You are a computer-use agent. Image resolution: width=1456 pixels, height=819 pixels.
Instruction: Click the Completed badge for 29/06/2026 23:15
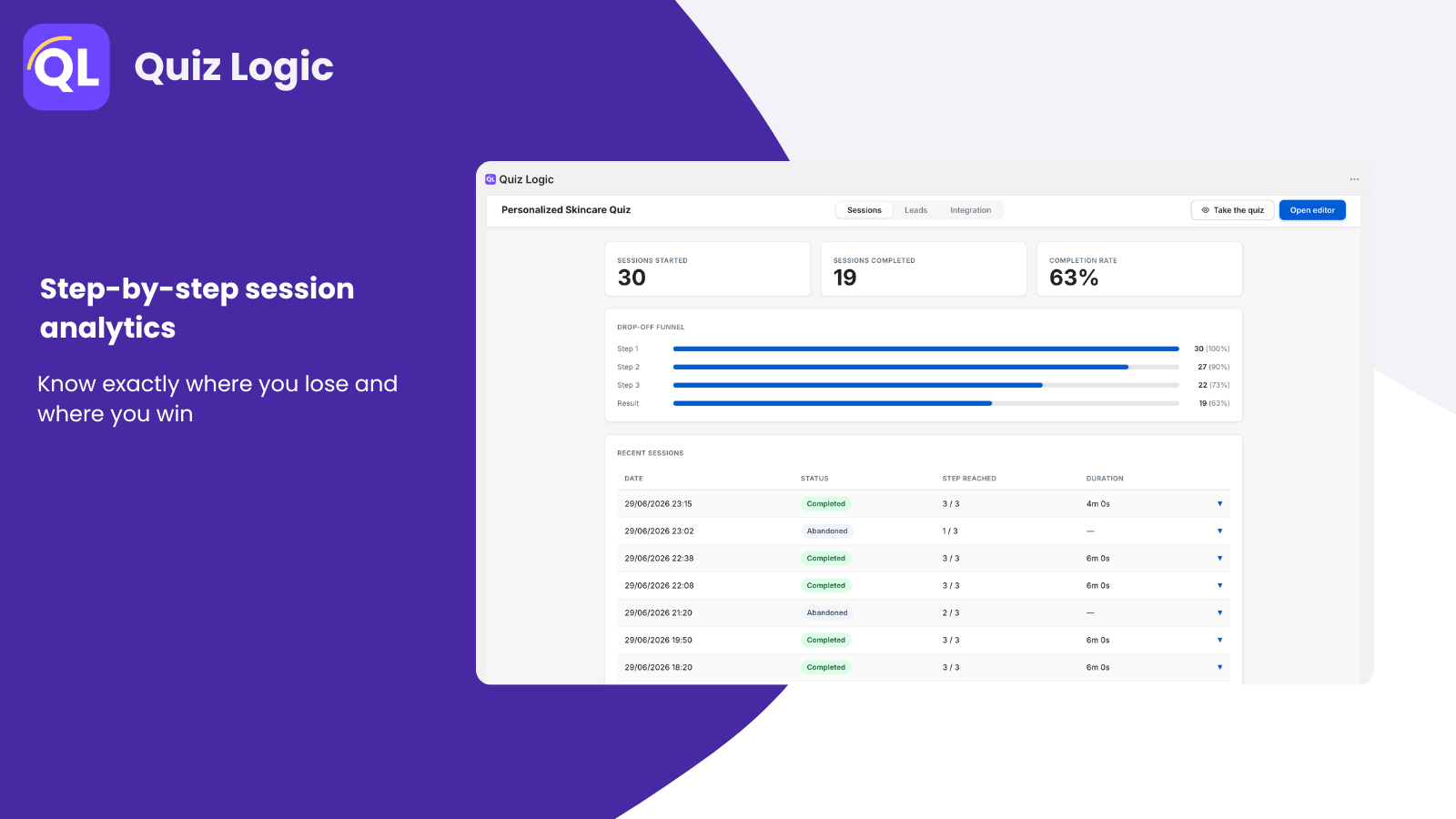pos(826,503)
